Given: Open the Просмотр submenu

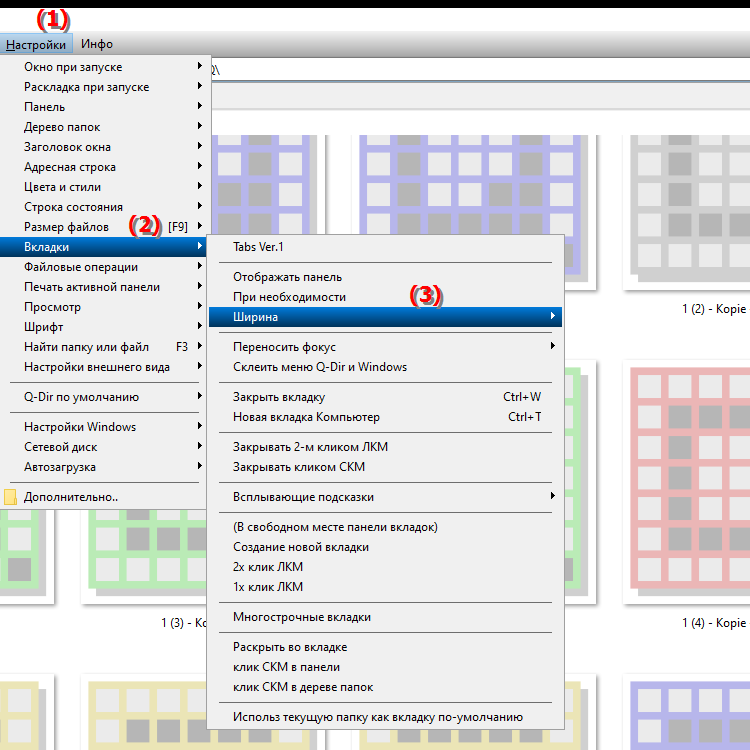Looking at the screenshot, I should point(104,307).
